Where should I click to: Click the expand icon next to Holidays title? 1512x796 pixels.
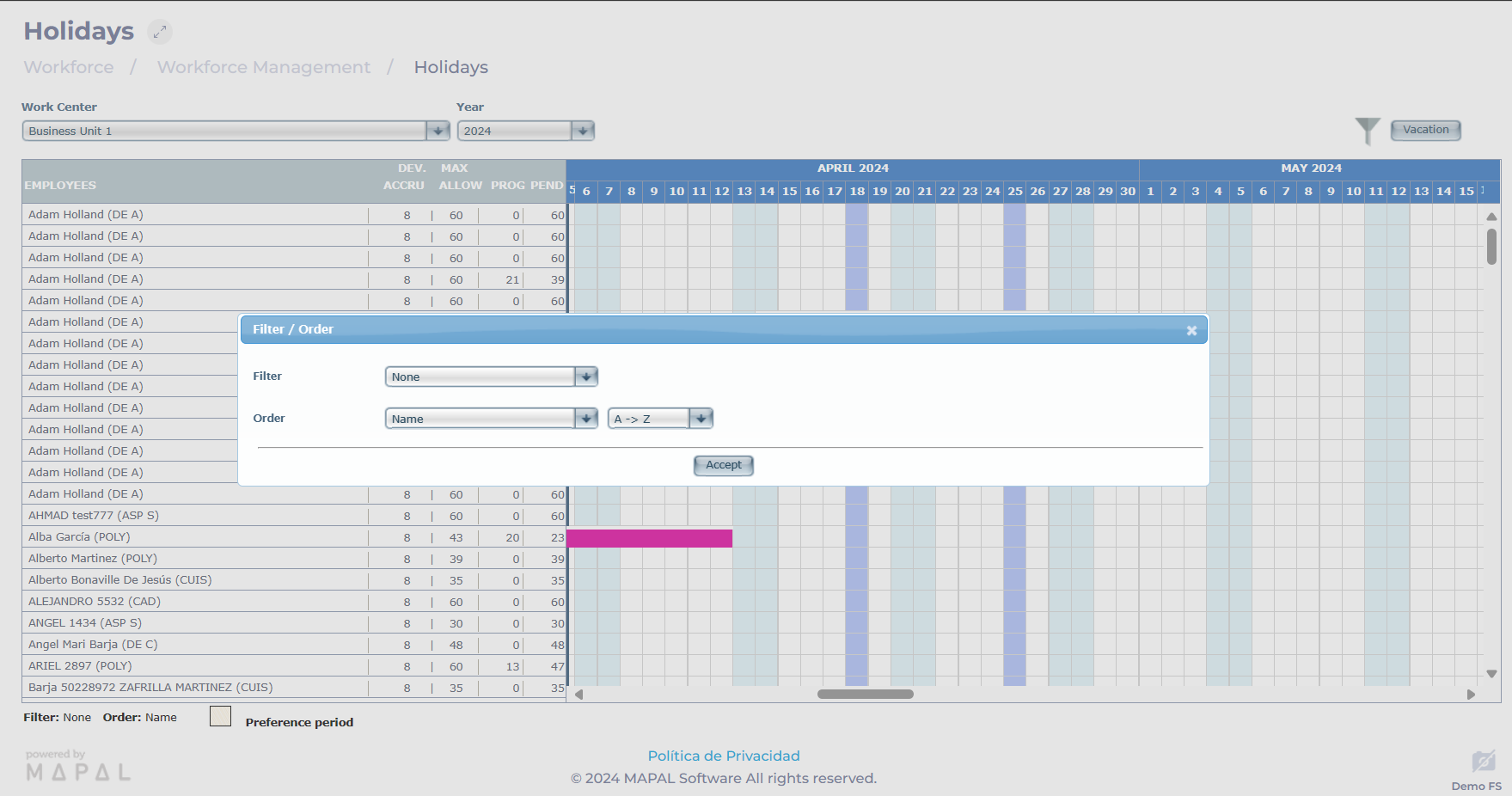(x=159, y=32)
